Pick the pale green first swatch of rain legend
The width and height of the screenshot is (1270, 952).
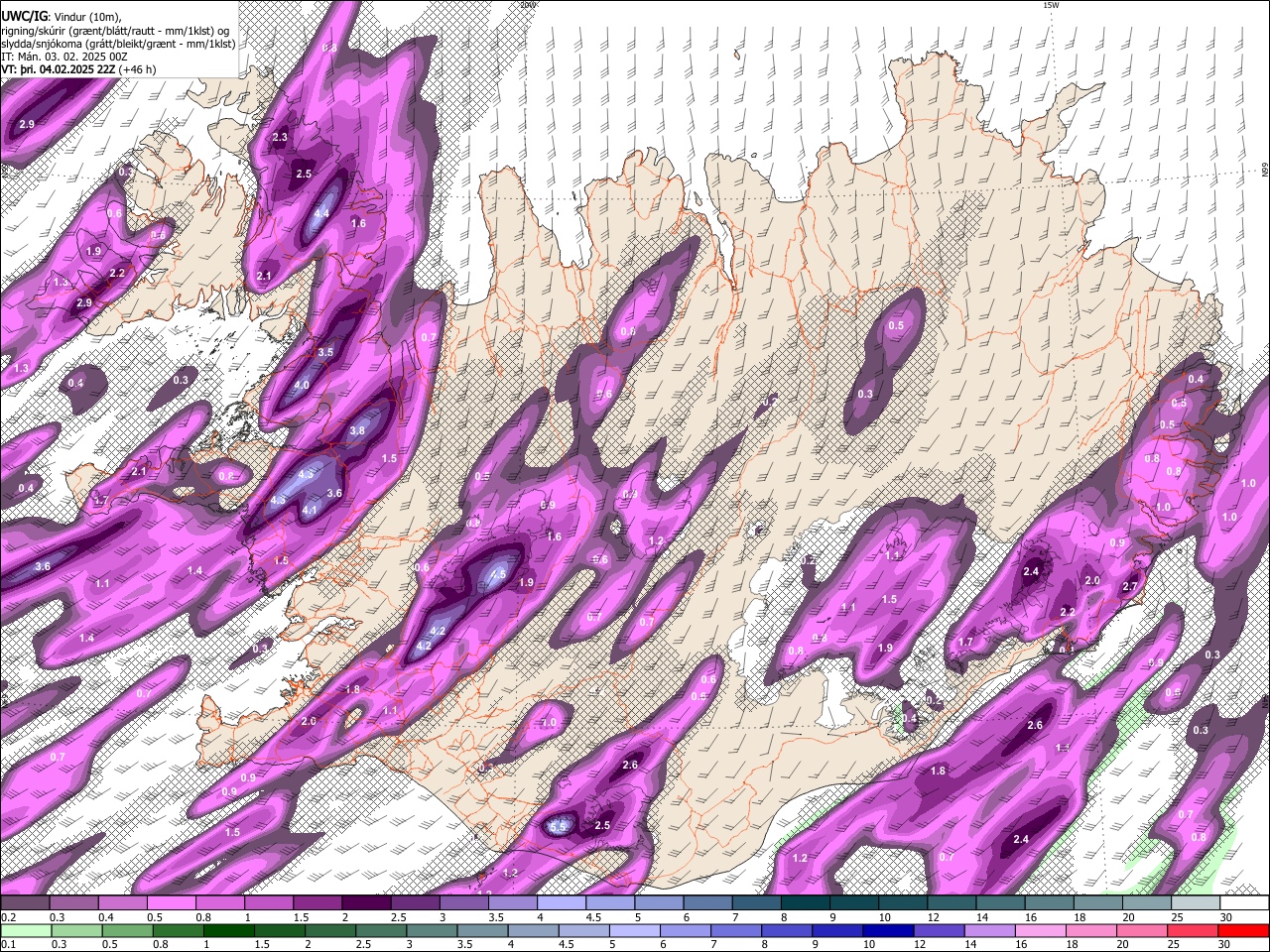(25, 930)
